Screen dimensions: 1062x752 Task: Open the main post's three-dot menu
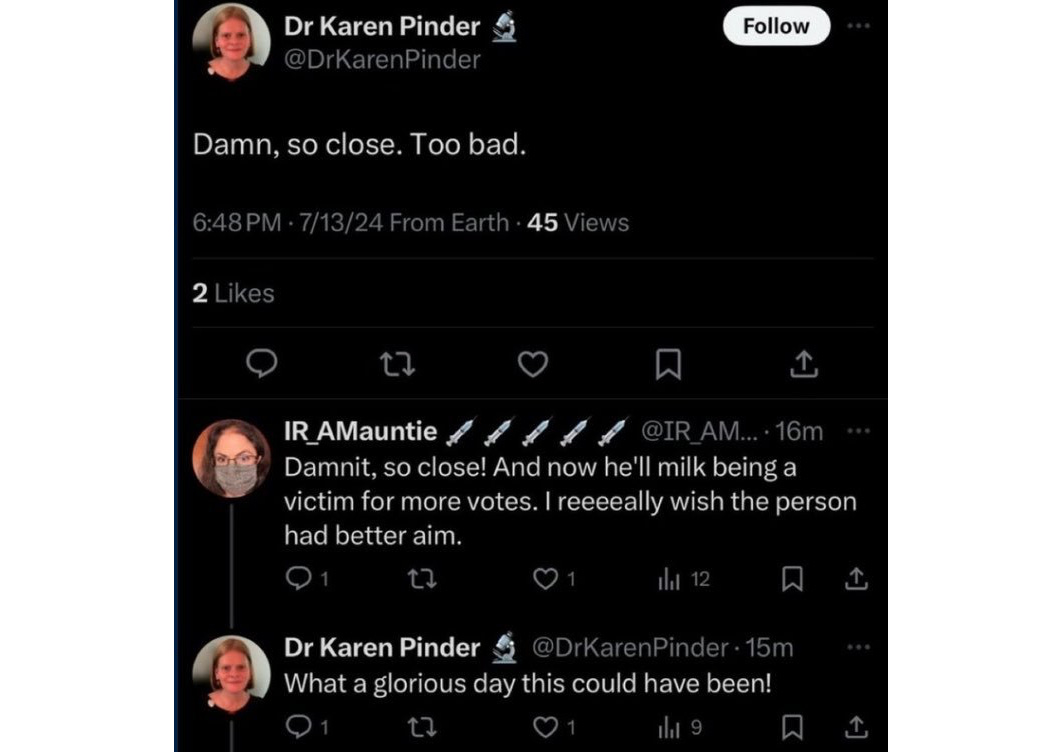(x=858, y=27)
